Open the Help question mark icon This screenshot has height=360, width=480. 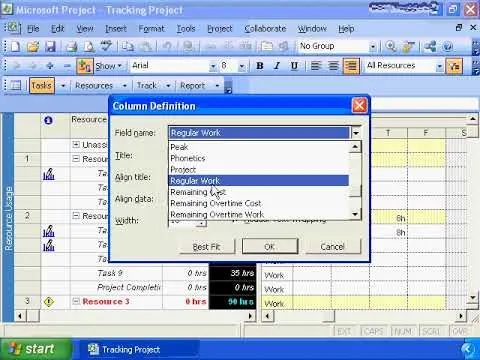447,46
